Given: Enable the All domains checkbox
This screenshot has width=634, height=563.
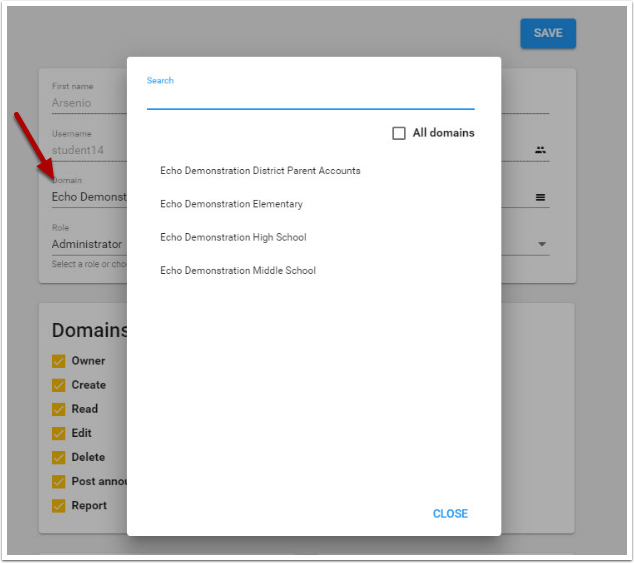Looking at the screenshot, I should click(x=399, y=133).
